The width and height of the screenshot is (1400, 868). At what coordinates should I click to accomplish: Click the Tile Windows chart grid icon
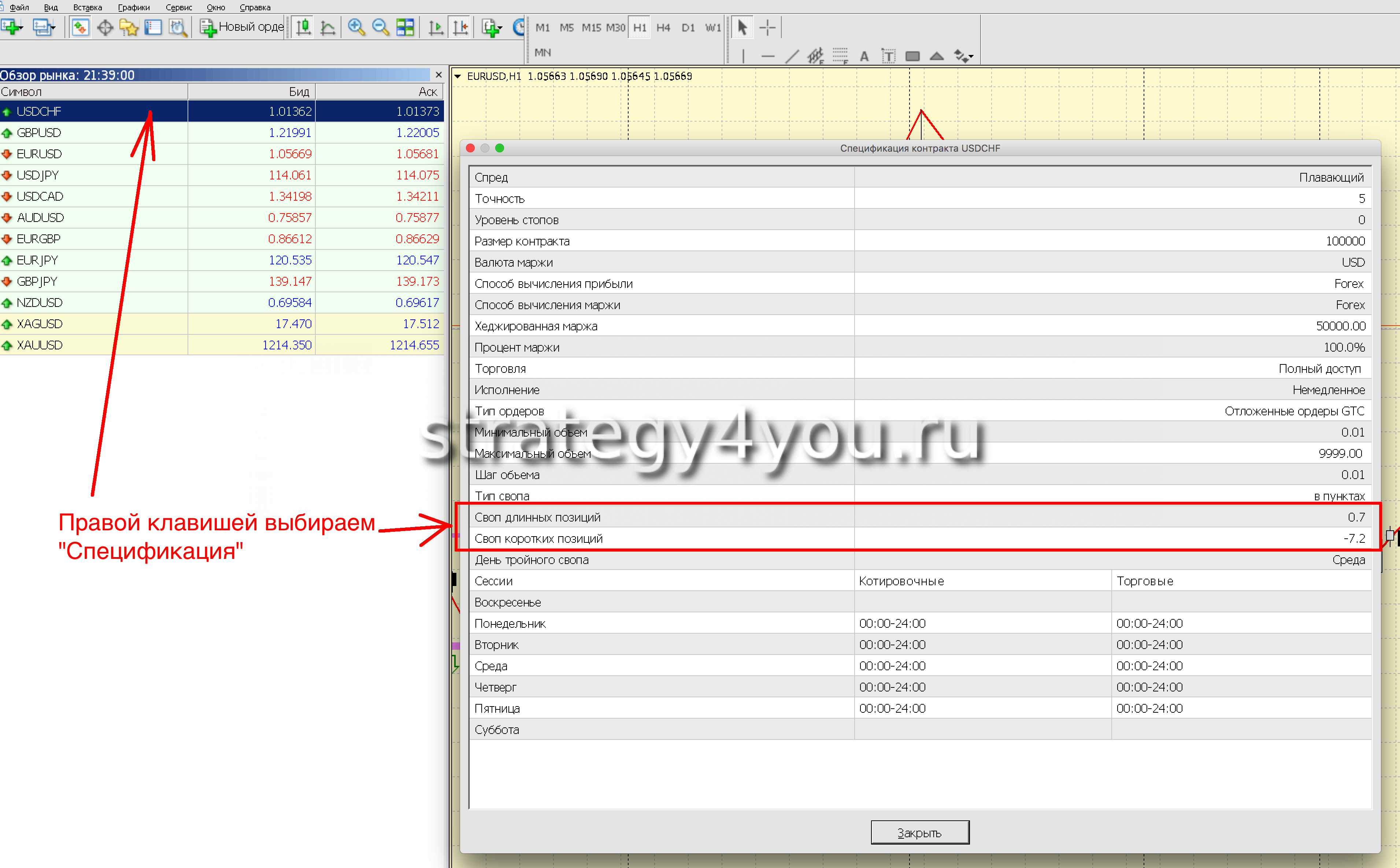(405, 27)
